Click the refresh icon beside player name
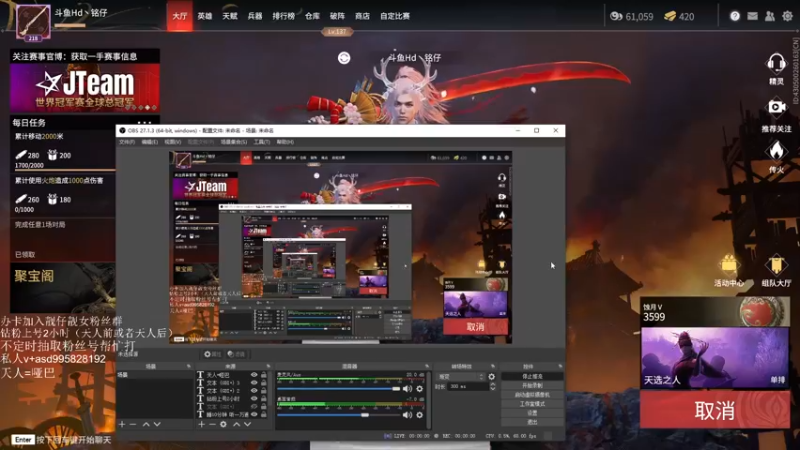800x450 pixels. [344, 58]
